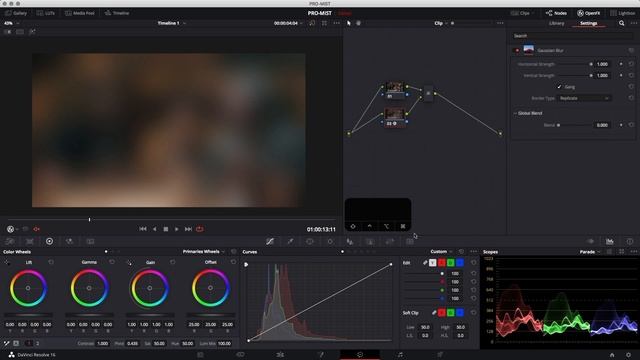Toggle the Gang checkbox
Screen dimensions: 640x360
tap(559, 87)
